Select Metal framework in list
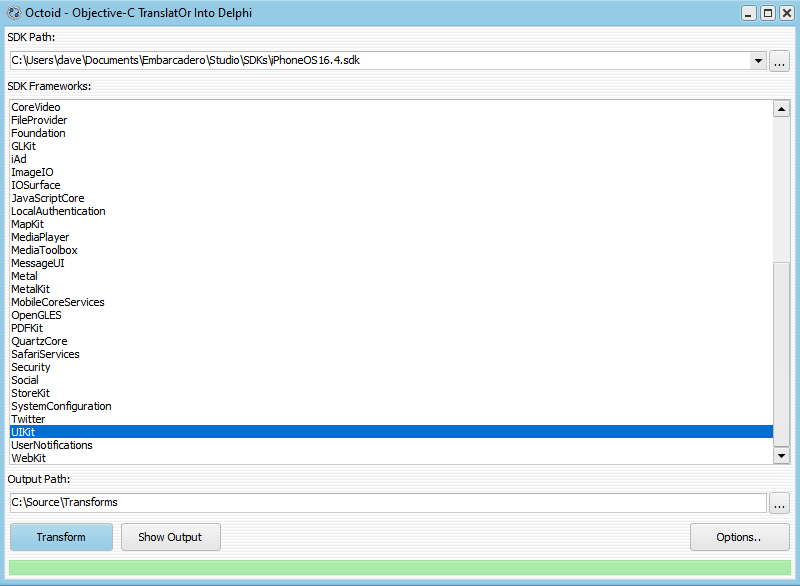This screenshot has height=586, width=800. pos(391,276)
